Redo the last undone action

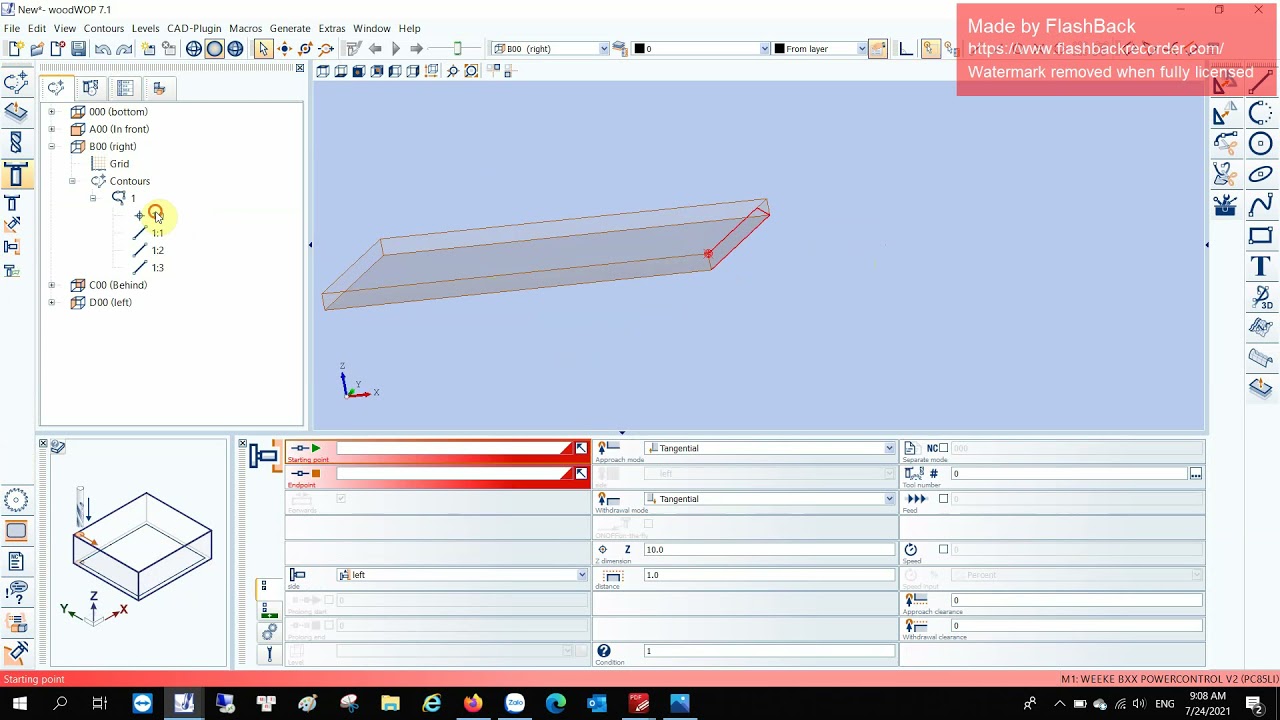tap(124, 48)
